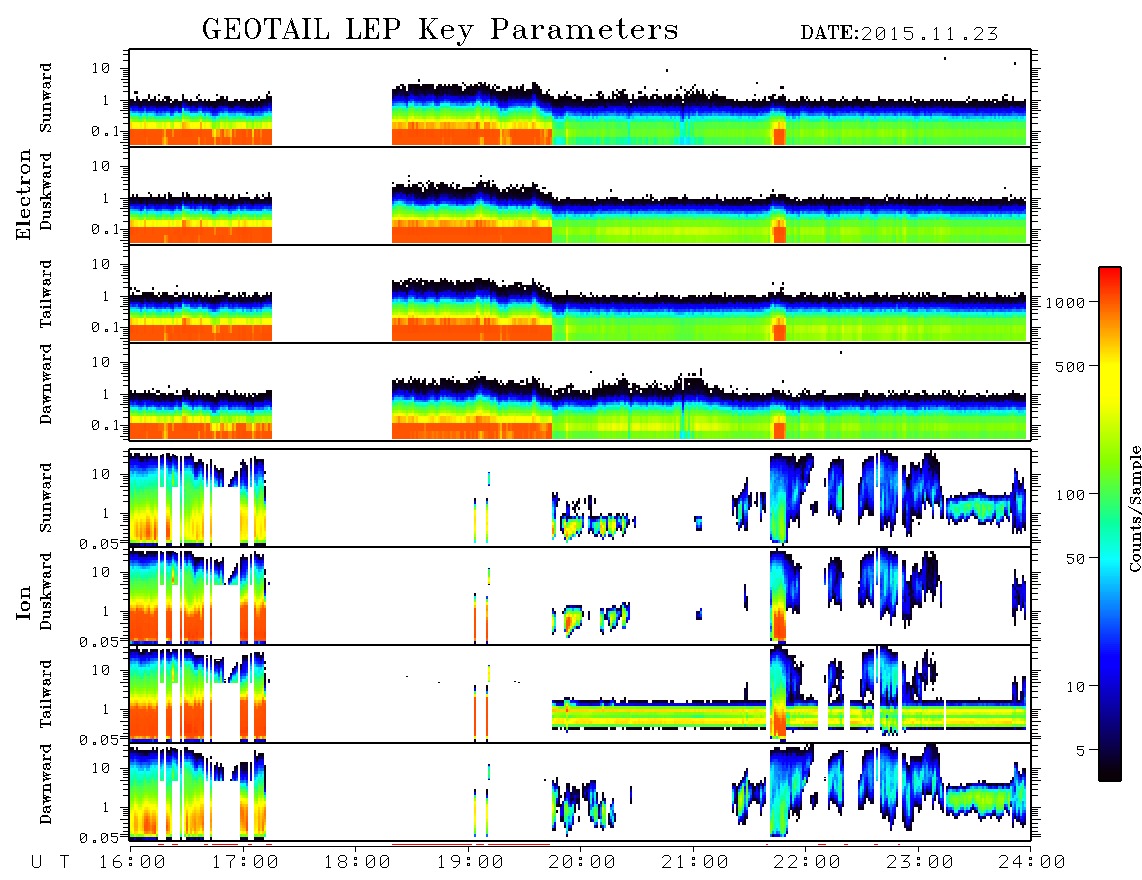Click the Ion Tailward spectrogram panel

[580, 694]
